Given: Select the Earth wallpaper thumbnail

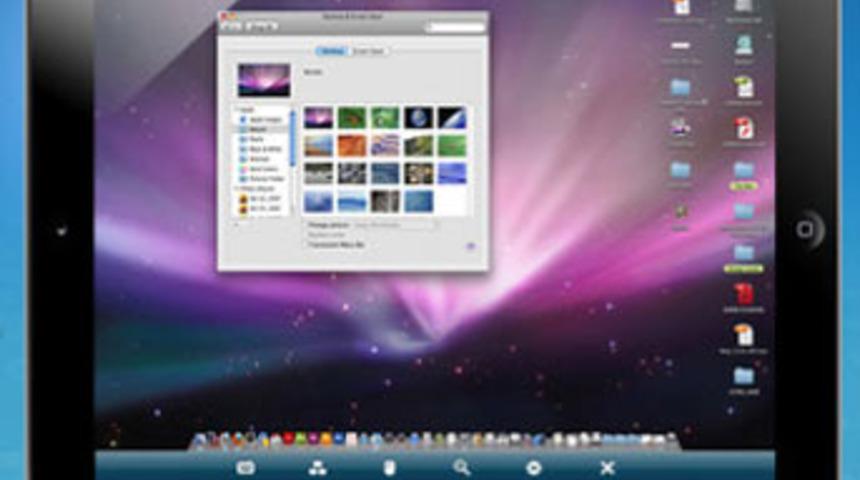Looking at the screenshot, I should (418, 118).
